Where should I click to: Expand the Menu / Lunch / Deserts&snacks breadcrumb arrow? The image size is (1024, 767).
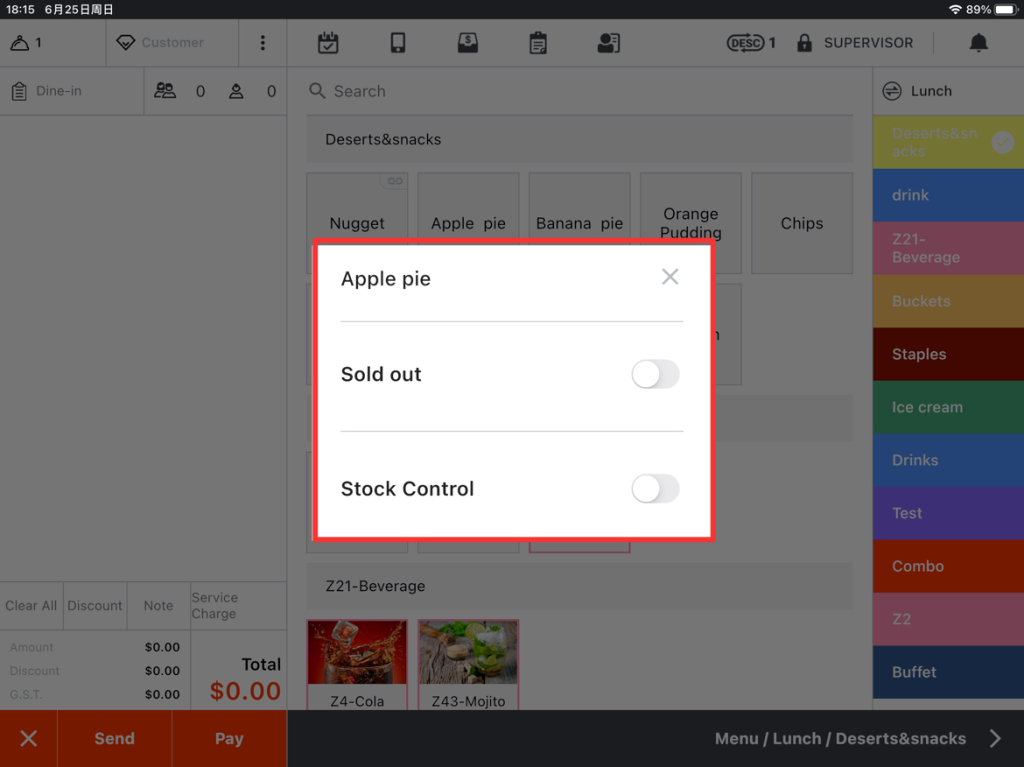(995, 739)
